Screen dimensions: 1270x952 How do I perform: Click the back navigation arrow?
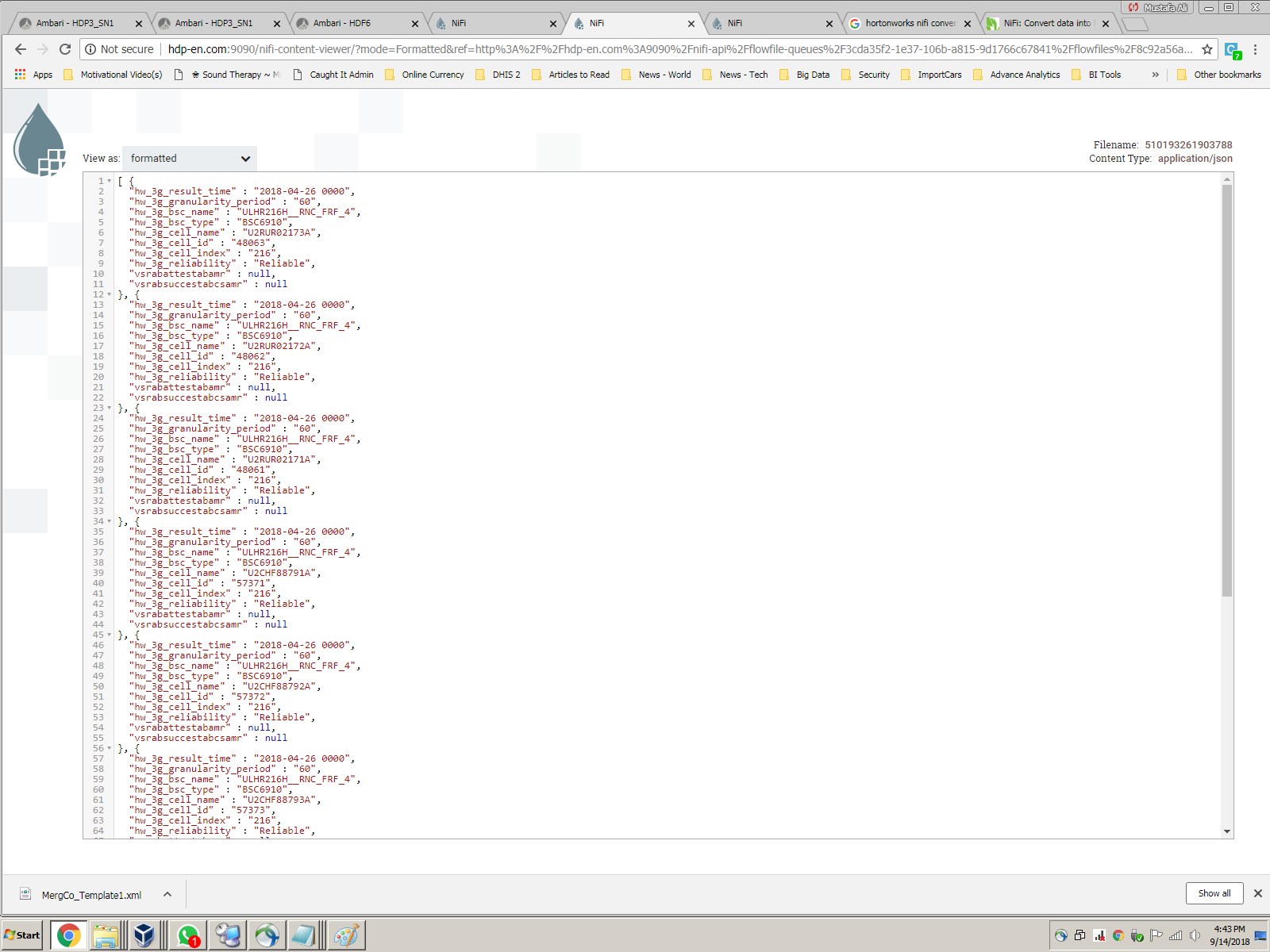point(20,48)
